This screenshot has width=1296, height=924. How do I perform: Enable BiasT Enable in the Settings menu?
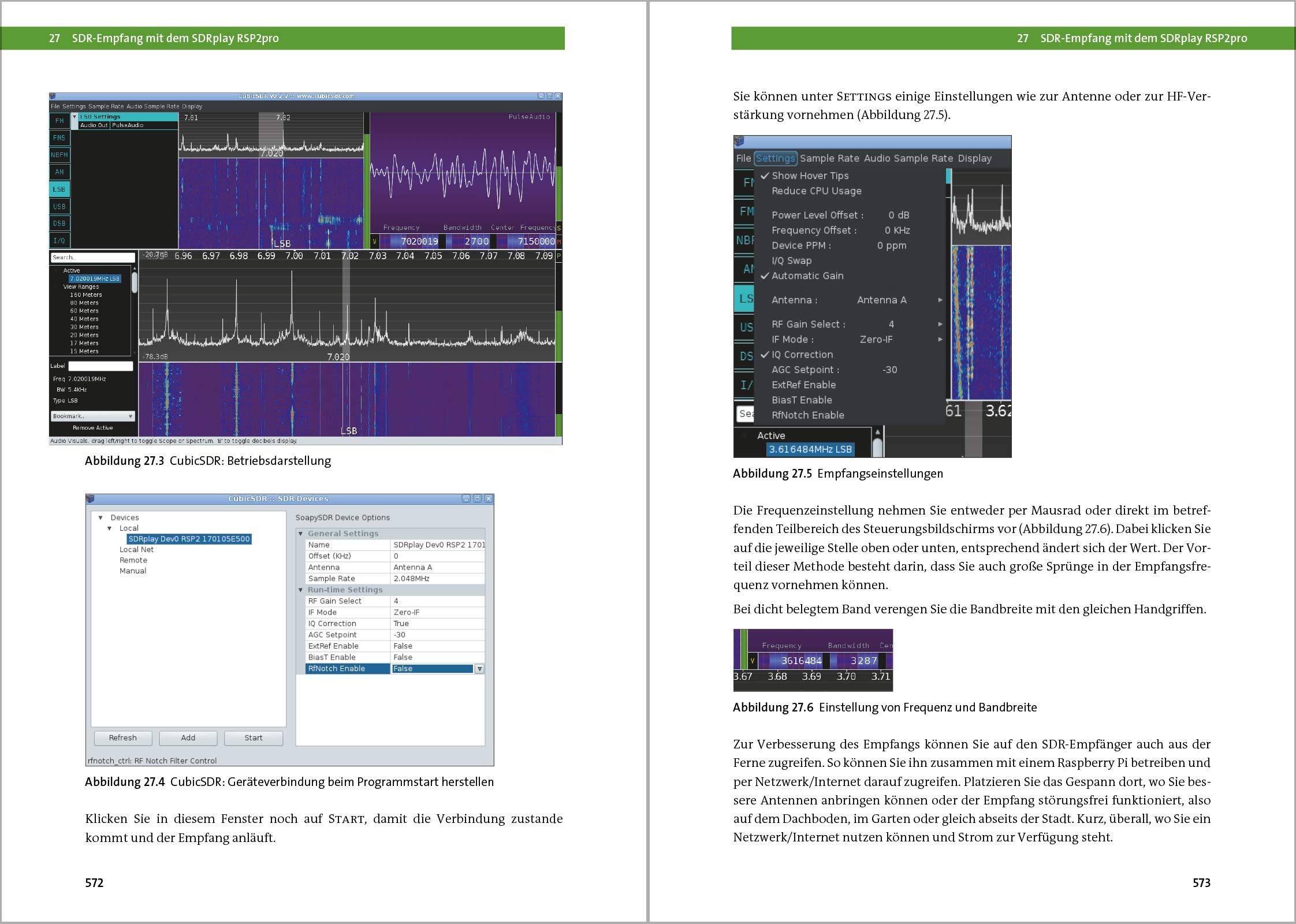[x=802, y=400]
